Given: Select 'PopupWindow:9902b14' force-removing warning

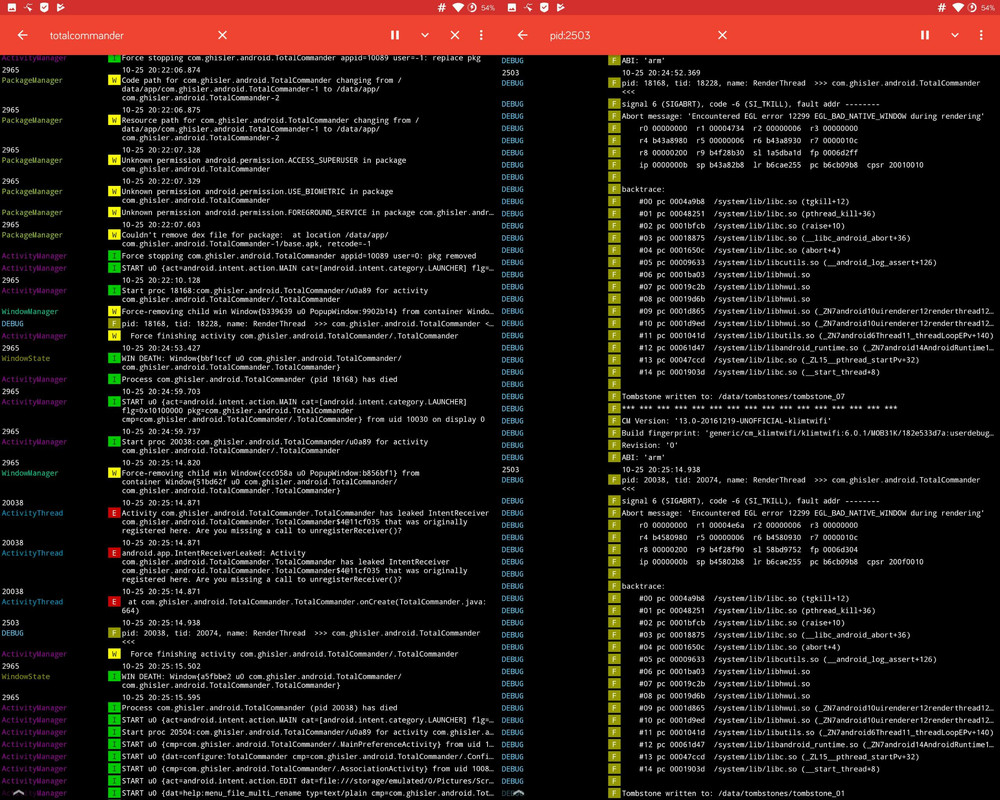Looking at the screenshot, I should (249, 311).
